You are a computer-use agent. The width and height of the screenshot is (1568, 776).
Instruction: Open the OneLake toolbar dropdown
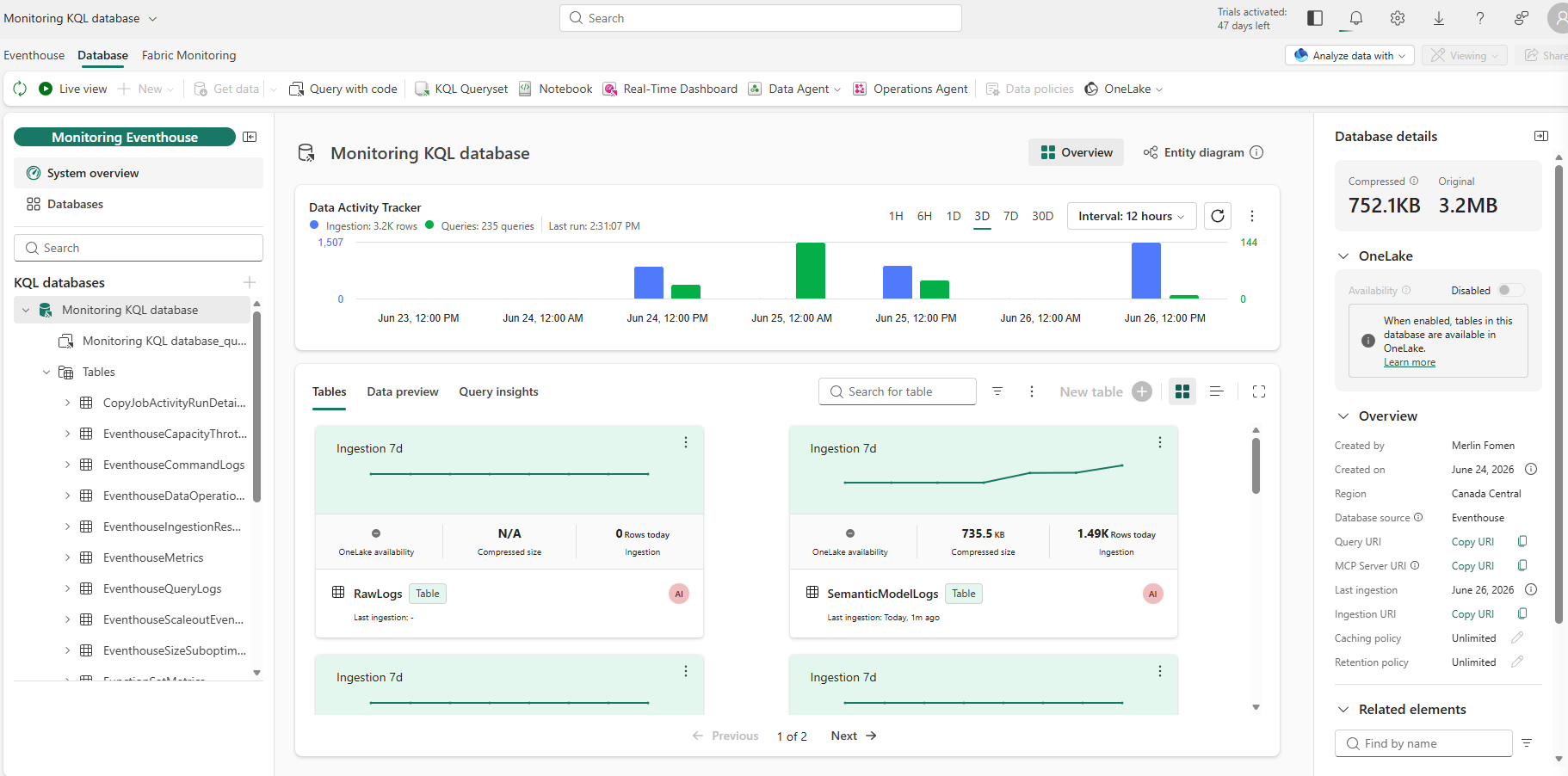point(1124,89)
